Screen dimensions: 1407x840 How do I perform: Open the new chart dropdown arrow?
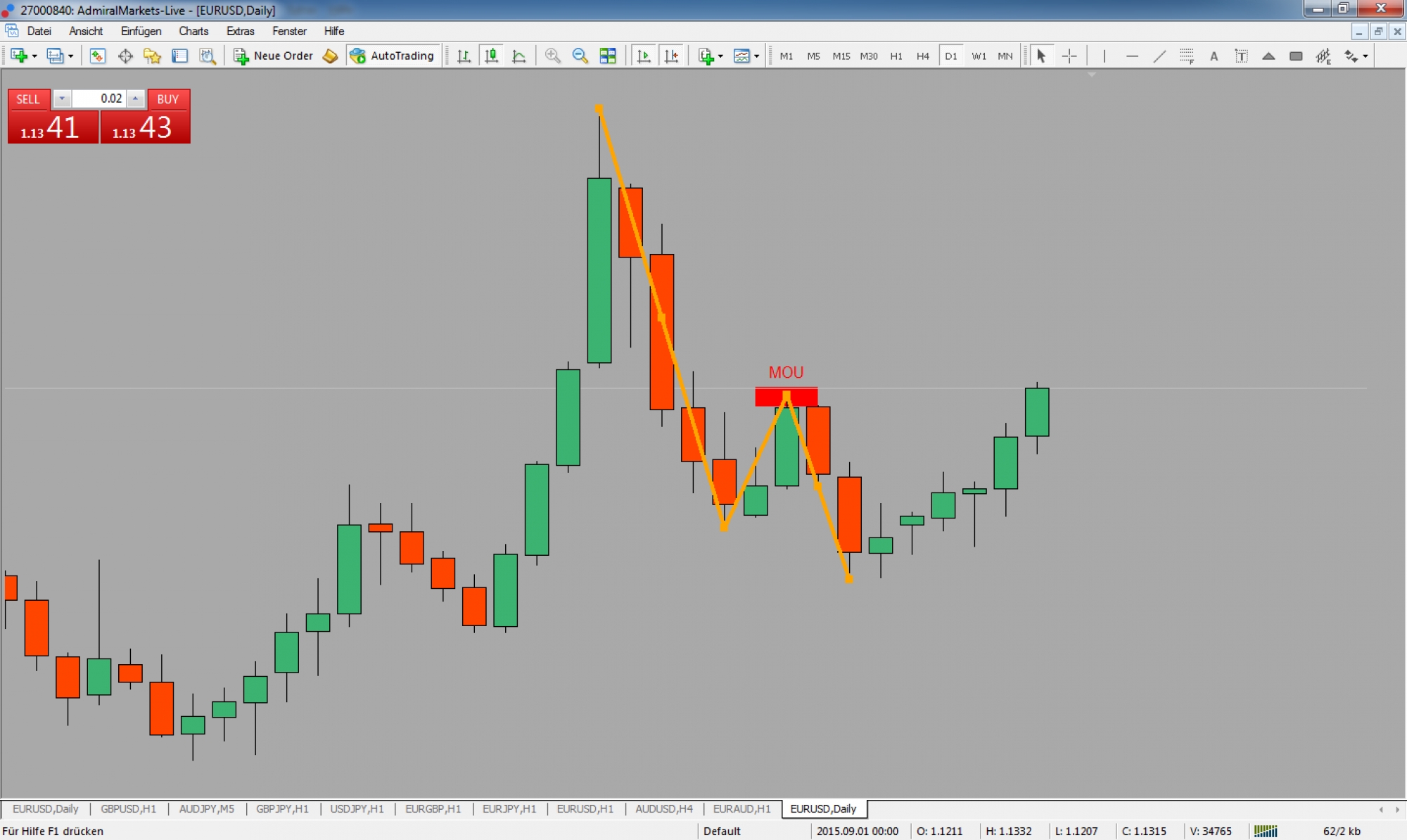34,56
